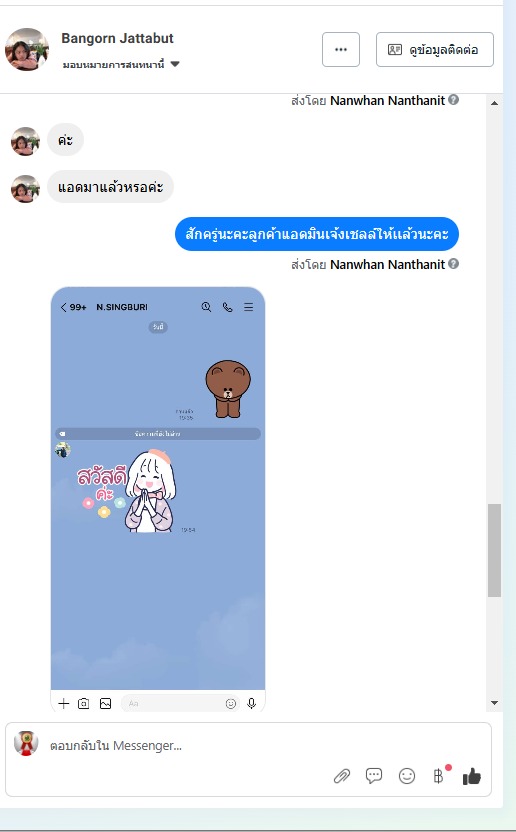
Task: Open saved replies speech bubble icon
Action: coord(374,776)
